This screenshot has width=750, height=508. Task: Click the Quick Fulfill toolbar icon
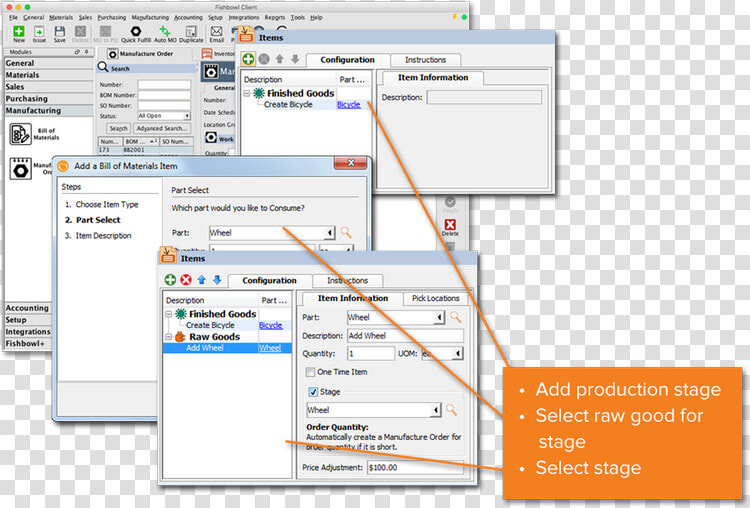(136, 32)
